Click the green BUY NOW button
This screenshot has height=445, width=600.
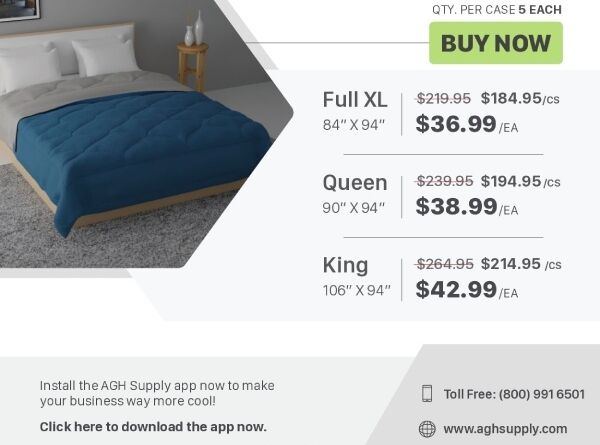(x=496, y=43)
